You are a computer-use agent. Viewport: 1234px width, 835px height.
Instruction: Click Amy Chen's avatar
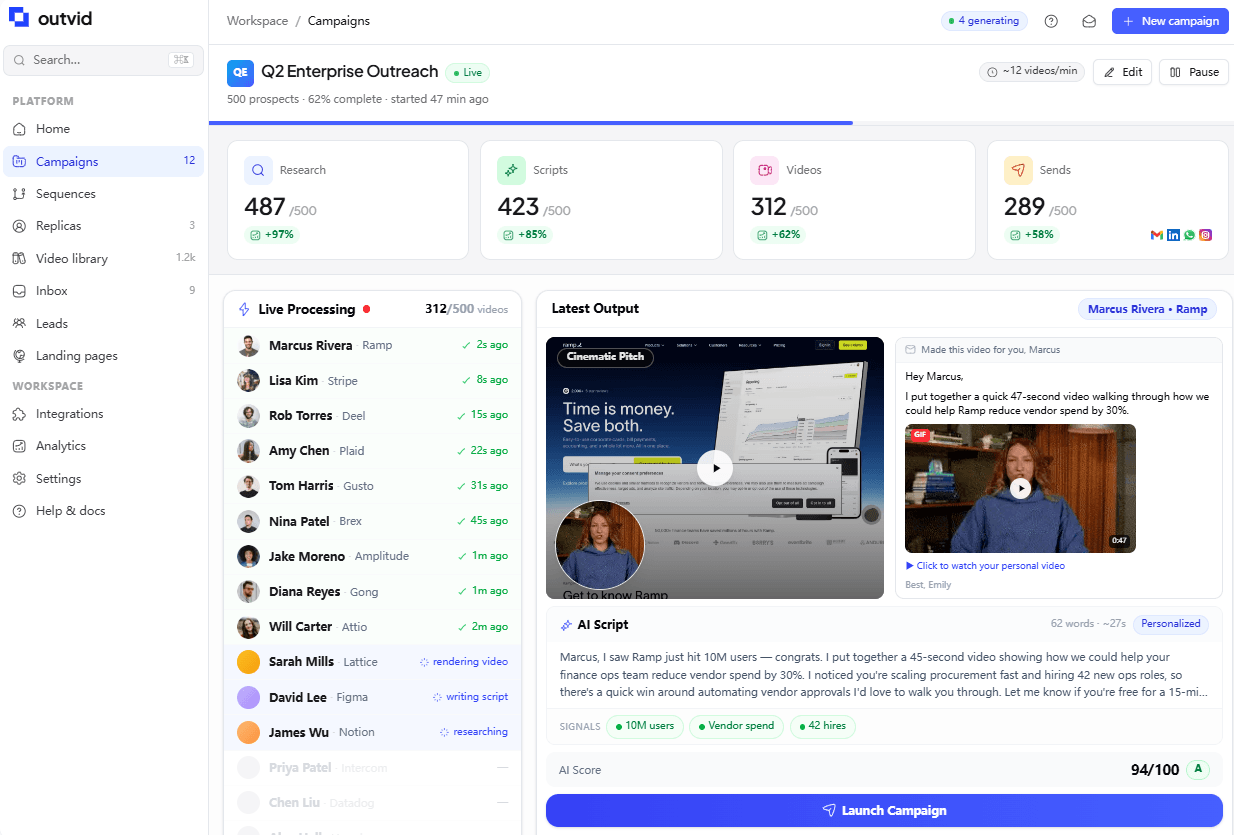pyautogui.click(x=248, y=451)
